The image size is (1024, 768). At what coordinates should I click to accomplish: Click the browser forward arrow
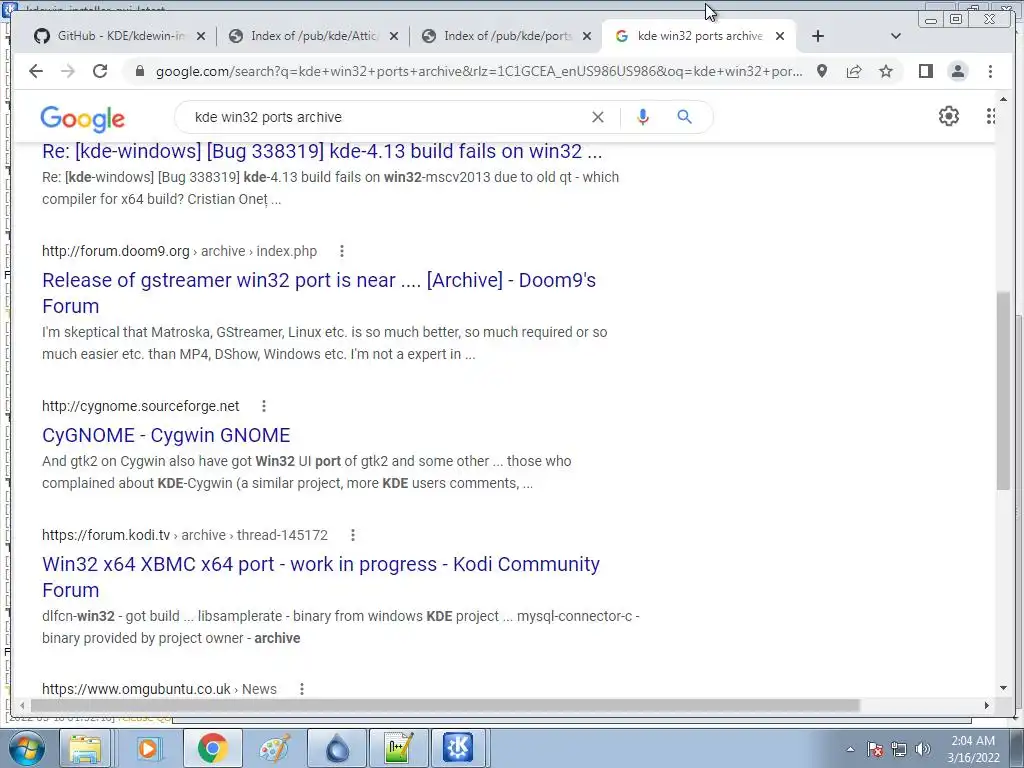point(68,71)
